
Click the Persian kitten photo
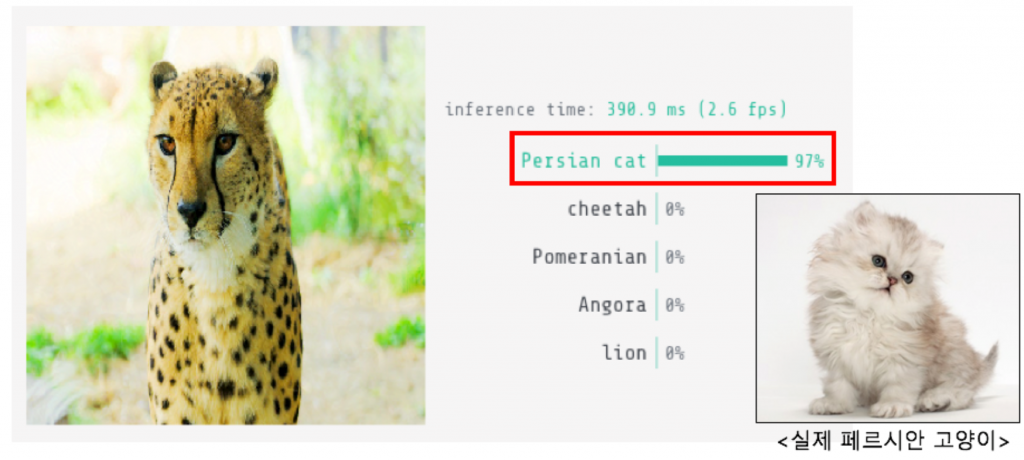coord(874,308)
